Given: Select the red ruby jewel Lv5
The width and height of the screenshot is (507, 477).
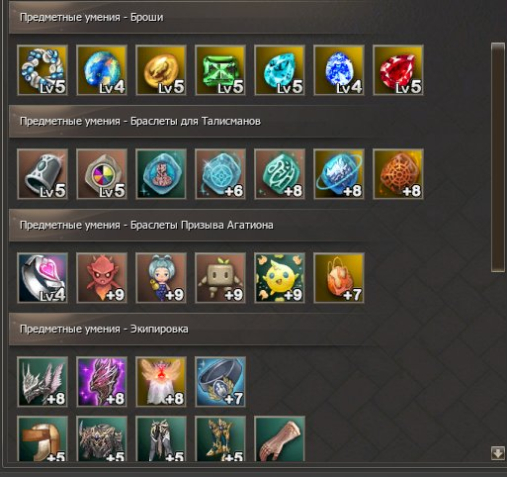Looking at the screenshot, I should 398,70.
